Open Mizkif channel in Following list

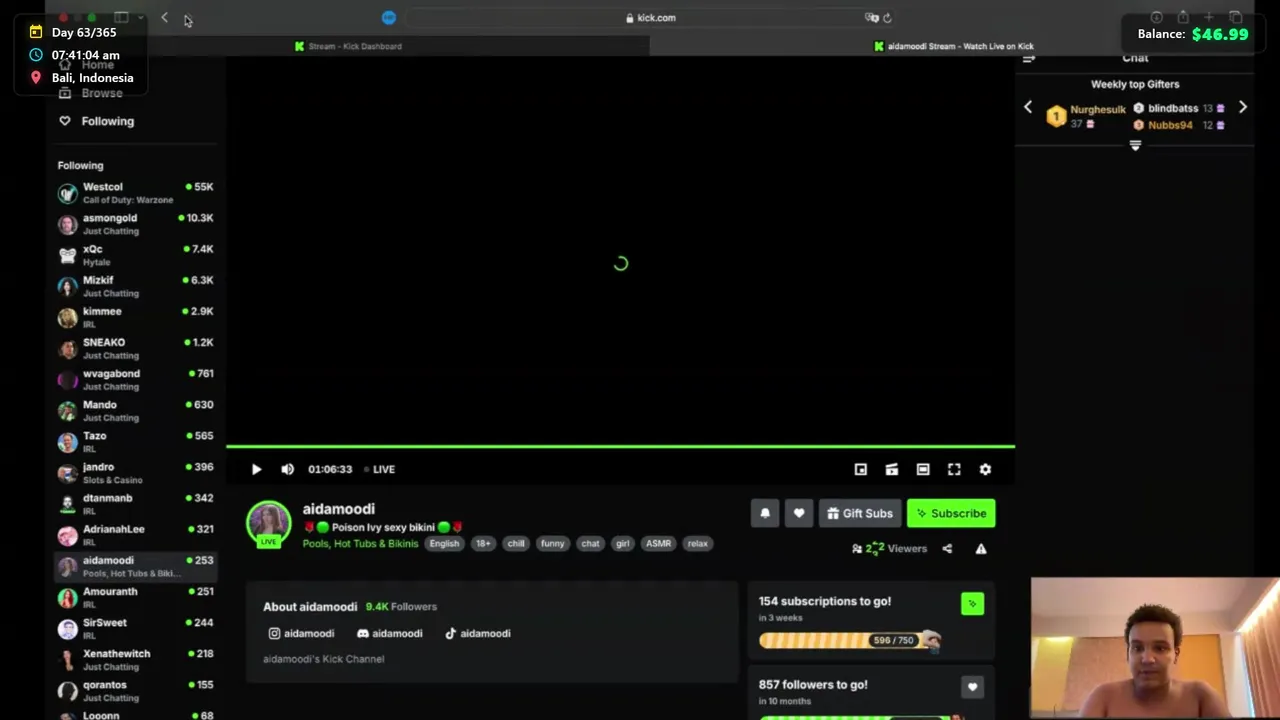[135, 286]
